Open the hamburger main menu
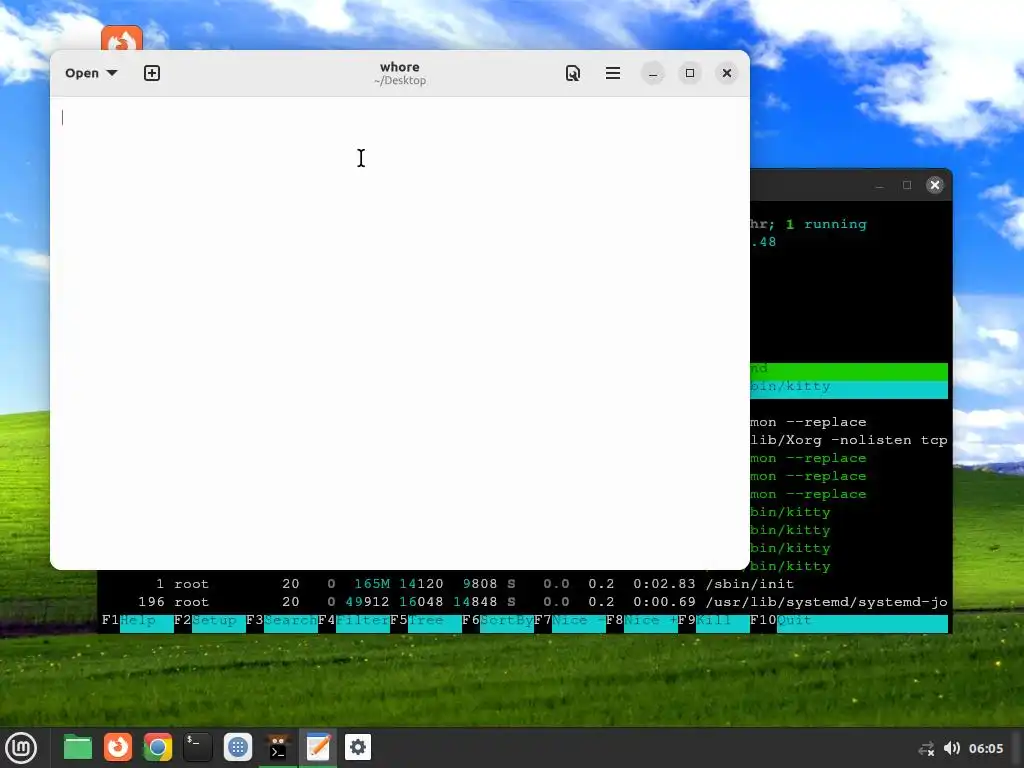 613,73
